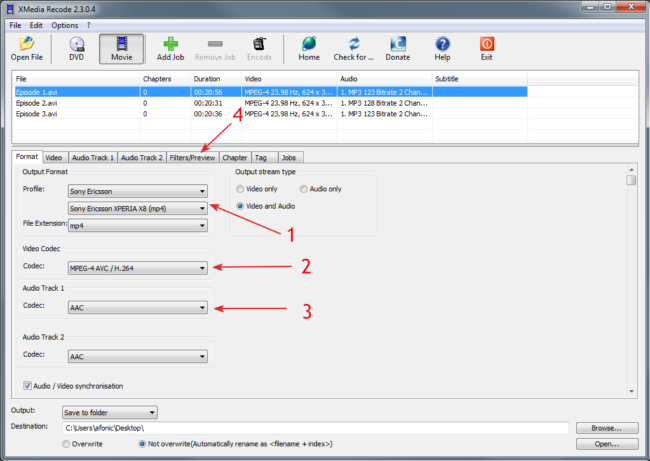Screen dimensions: 650x461
Task: Open the Sony Ericsson XPERIA X8 model dropdown
Action: click(138, 208)
